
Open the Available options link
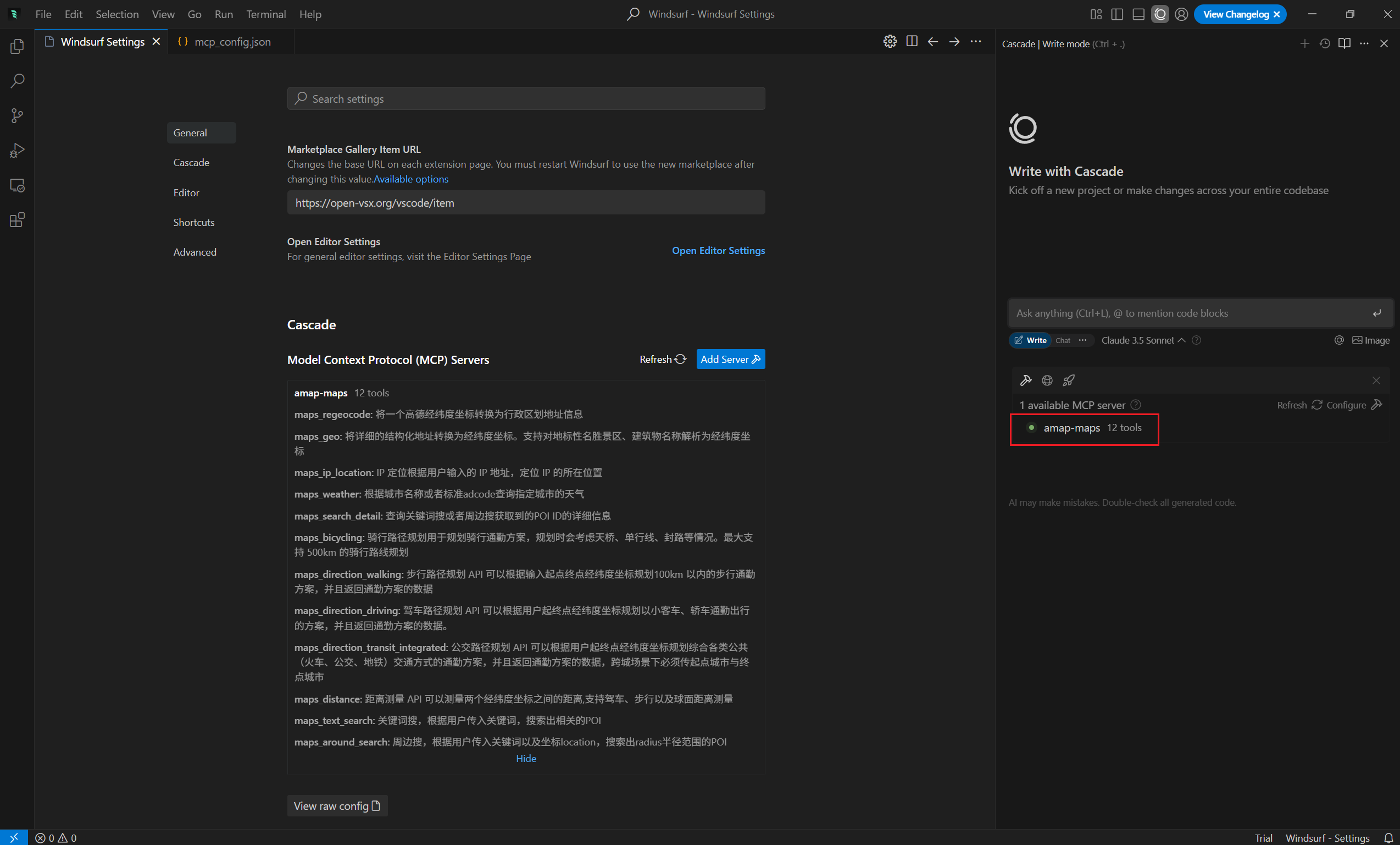point(410,179)
